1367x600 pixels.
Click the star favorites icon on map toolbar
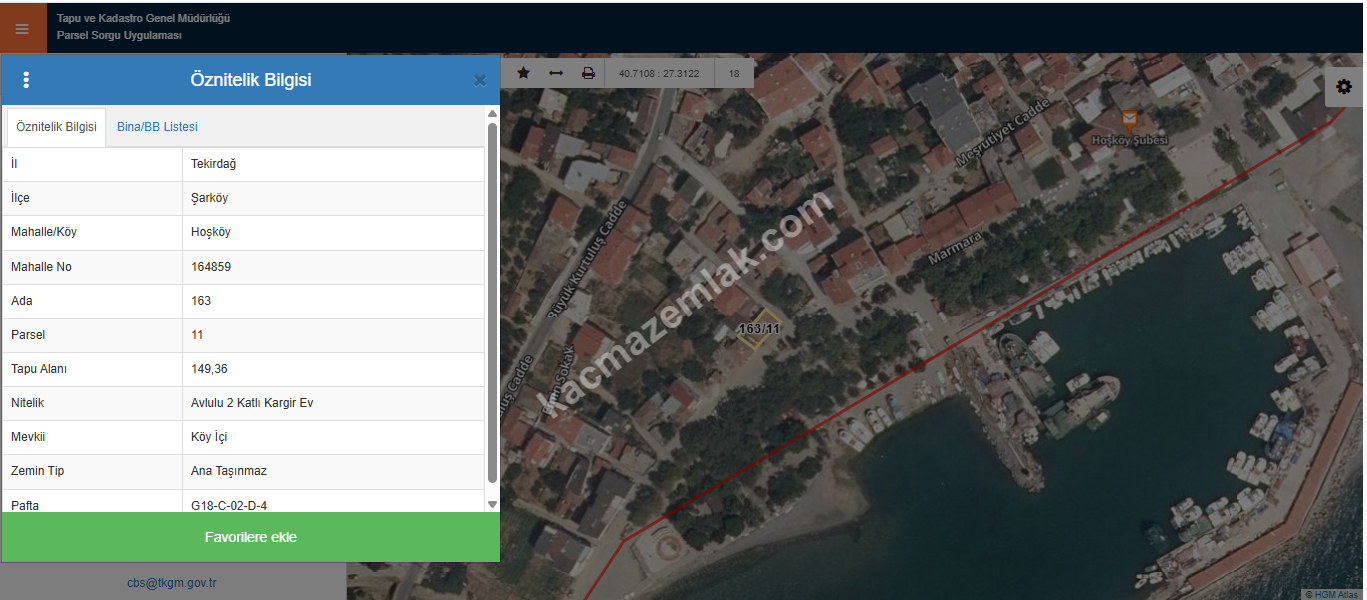tap(523, 73)
